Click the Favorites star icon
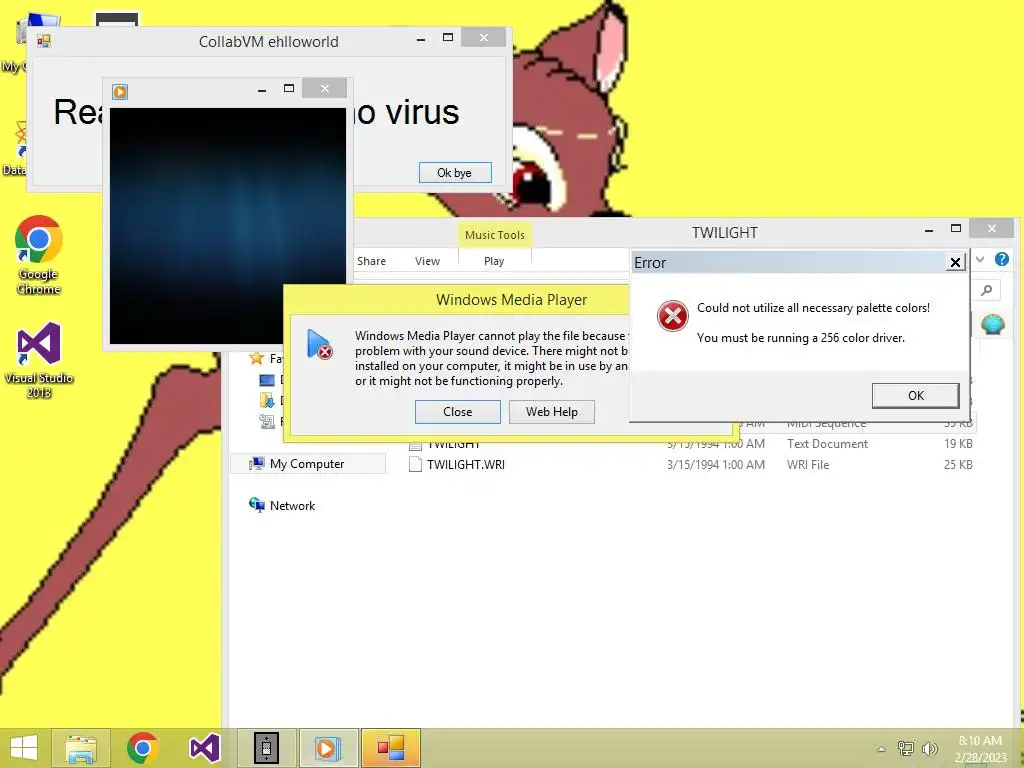 coord(256,359)
